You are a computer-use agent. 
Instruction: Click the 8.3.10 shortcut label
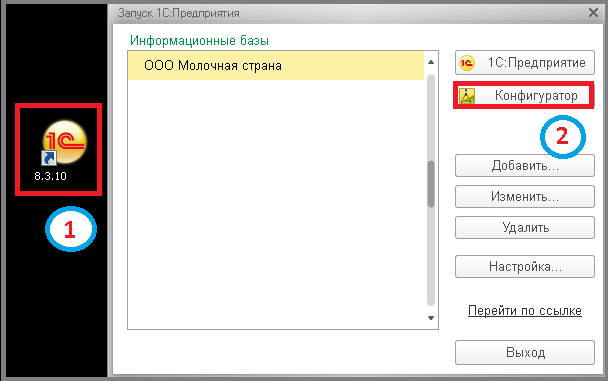point(50,176)
